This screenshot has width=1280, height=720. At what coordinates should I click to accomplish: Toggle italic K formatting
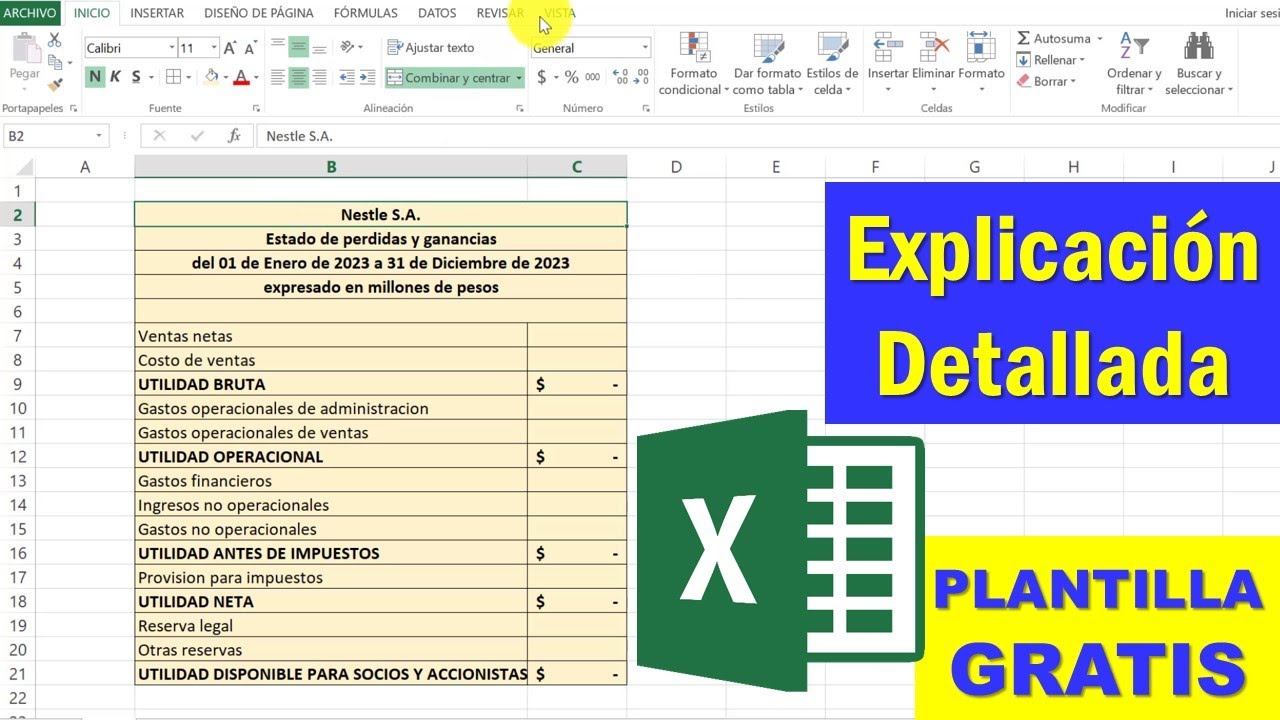tap(115, 77)
